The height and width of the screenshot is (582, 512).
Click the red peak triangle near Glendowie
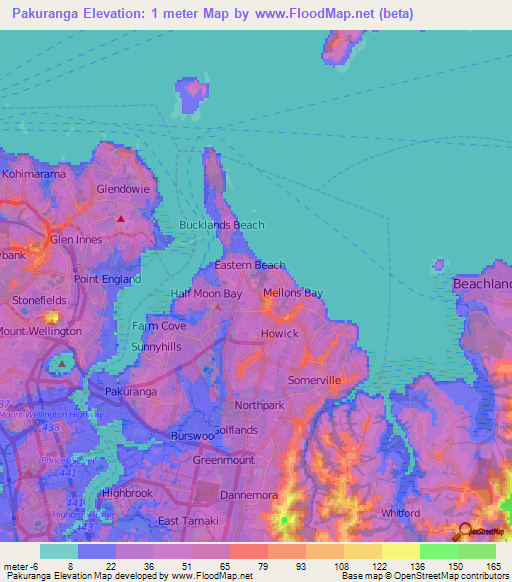121,219
